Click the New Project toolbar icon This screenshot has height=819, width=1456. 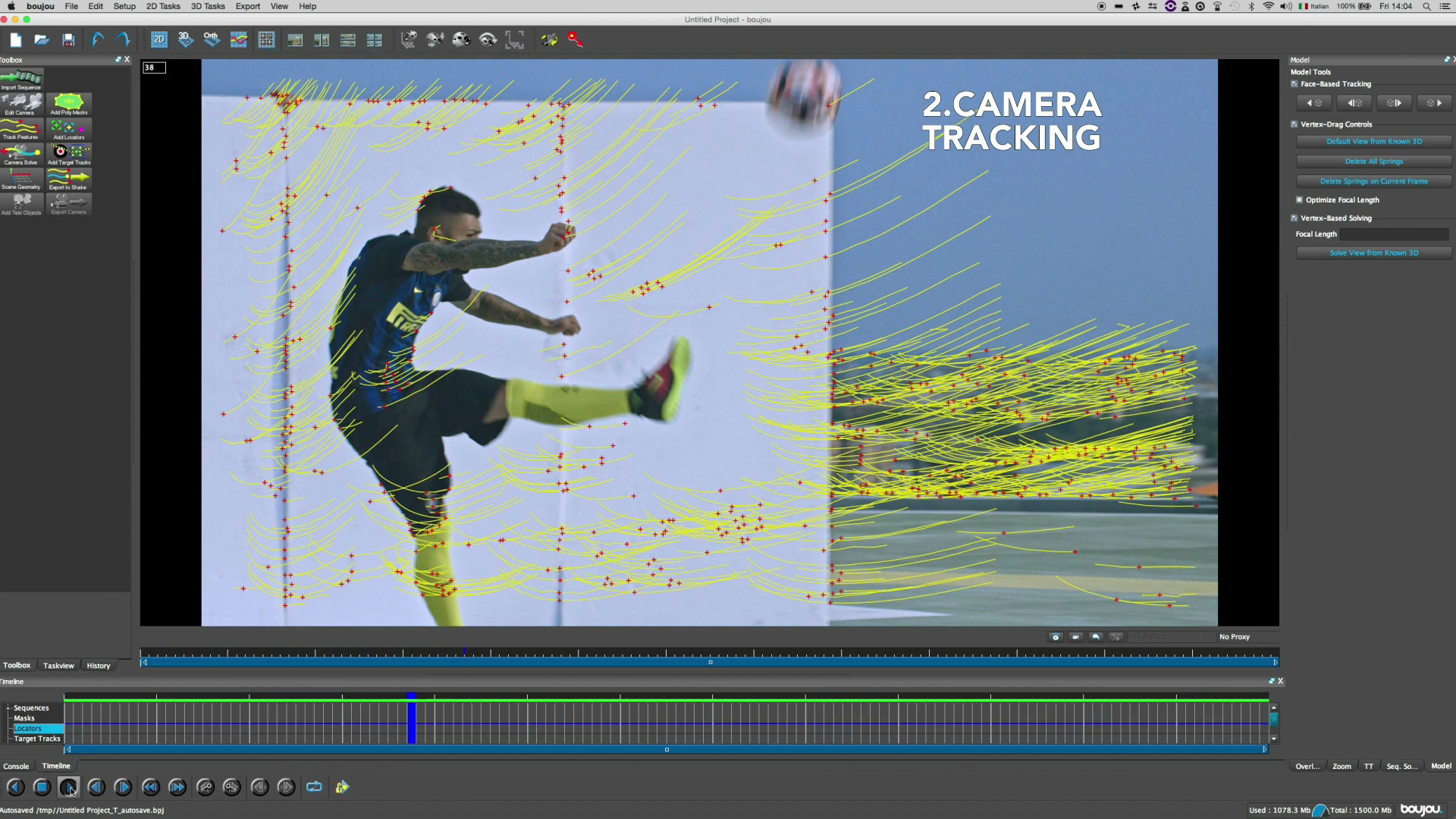16,40
